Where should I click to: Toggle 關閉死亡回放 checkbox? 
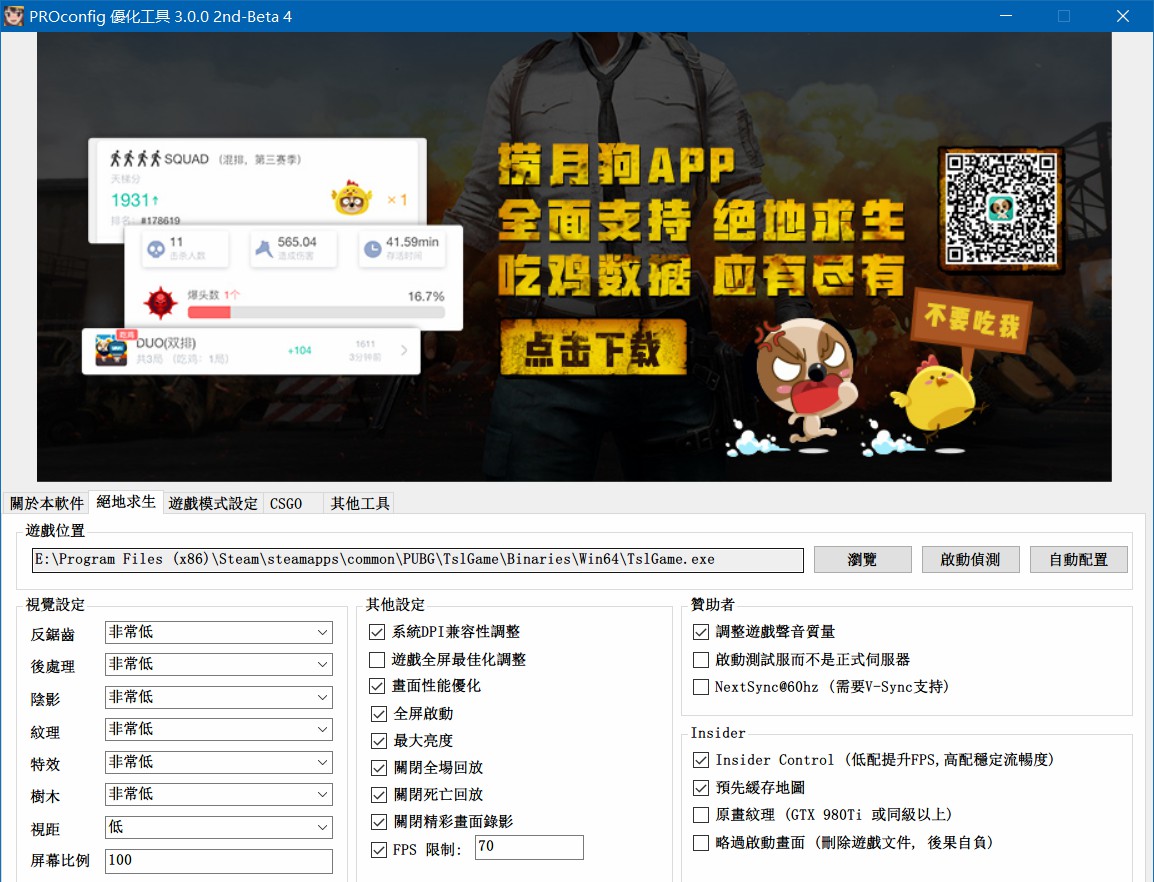click(x=379, y=795)
